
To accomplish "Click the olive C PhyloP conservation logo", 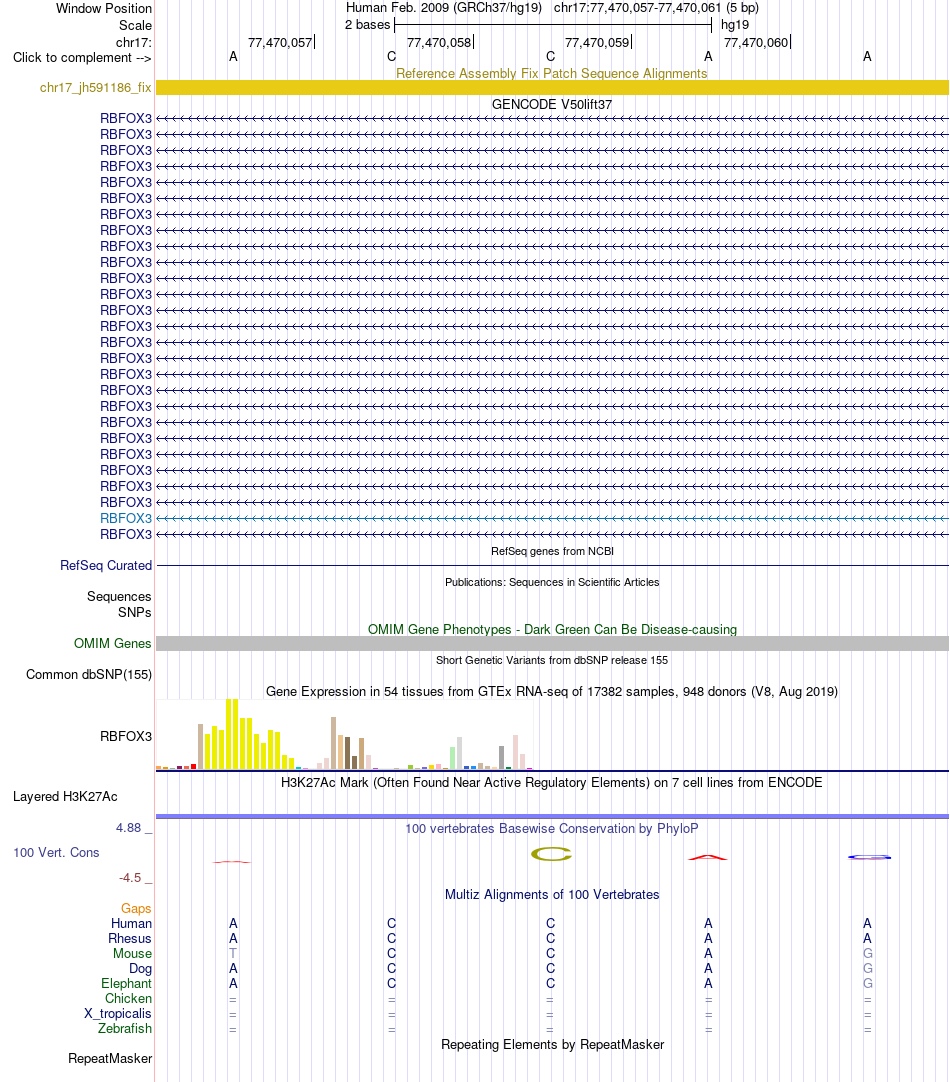I will pos(551,854).
